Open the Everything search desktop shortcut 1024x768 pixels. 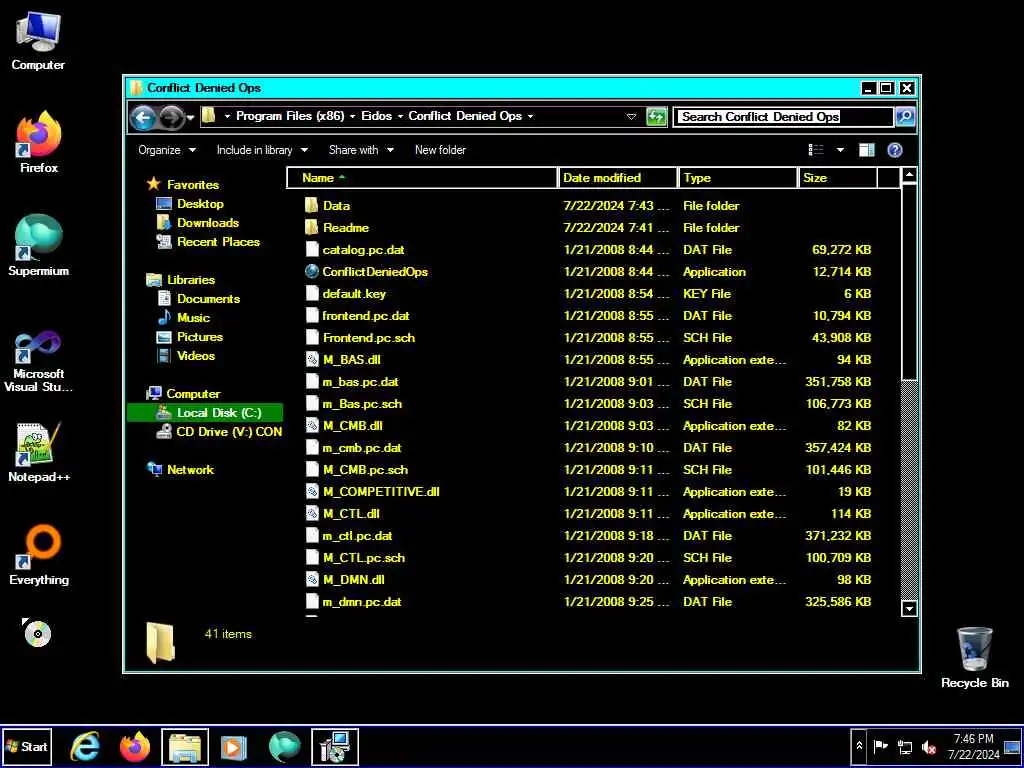tap(39, 555)
